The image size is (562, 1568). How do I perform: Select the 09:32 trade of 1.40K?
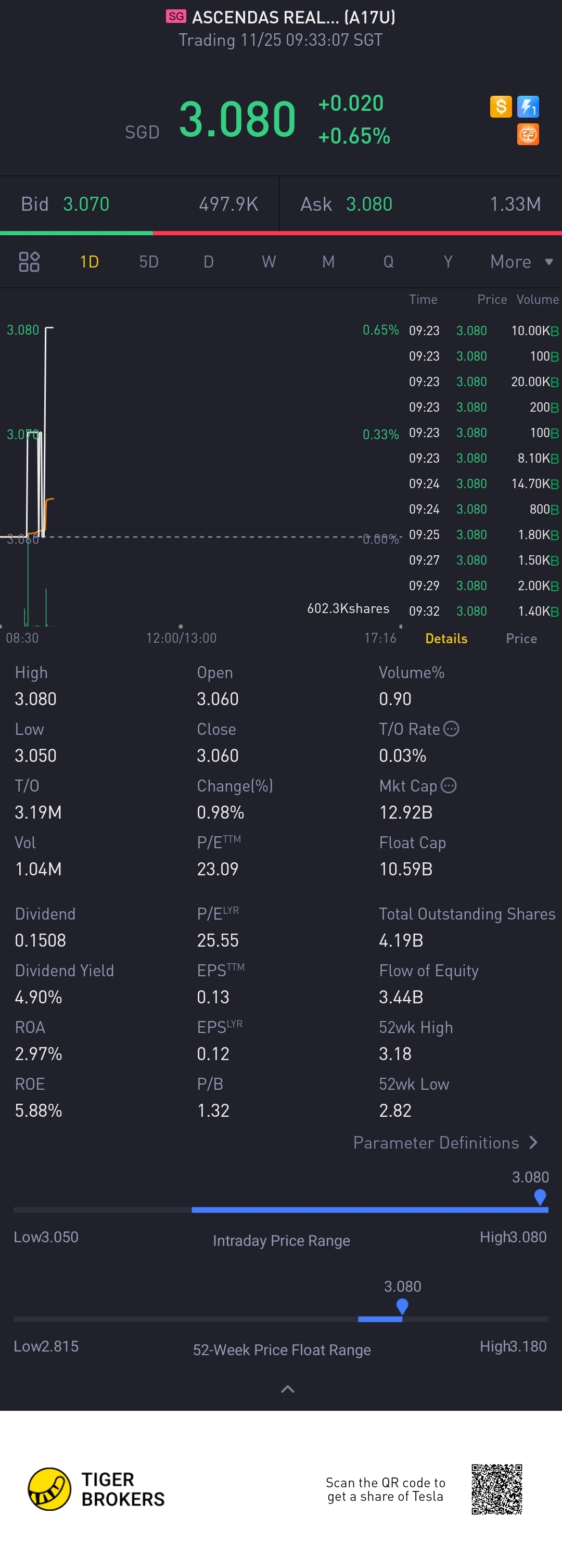pyautogui.click(x=483, y=611)
